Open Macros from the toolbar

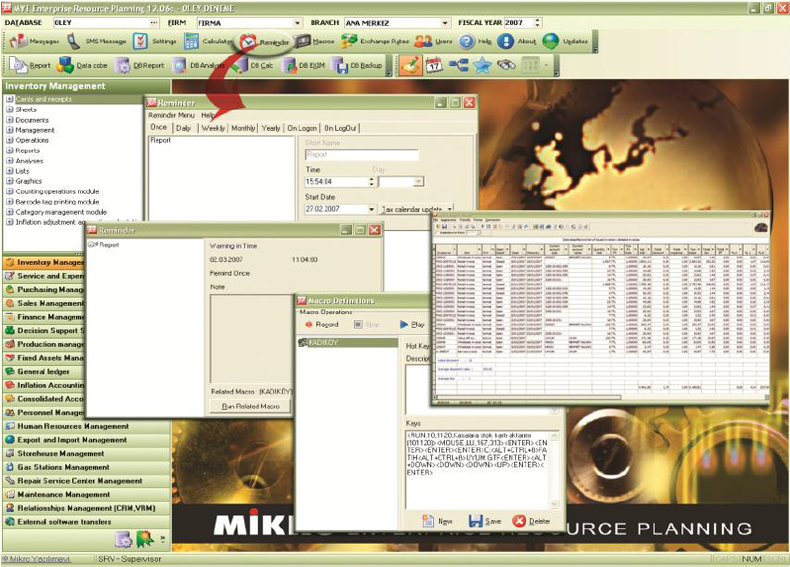click(x=315, y=41)
